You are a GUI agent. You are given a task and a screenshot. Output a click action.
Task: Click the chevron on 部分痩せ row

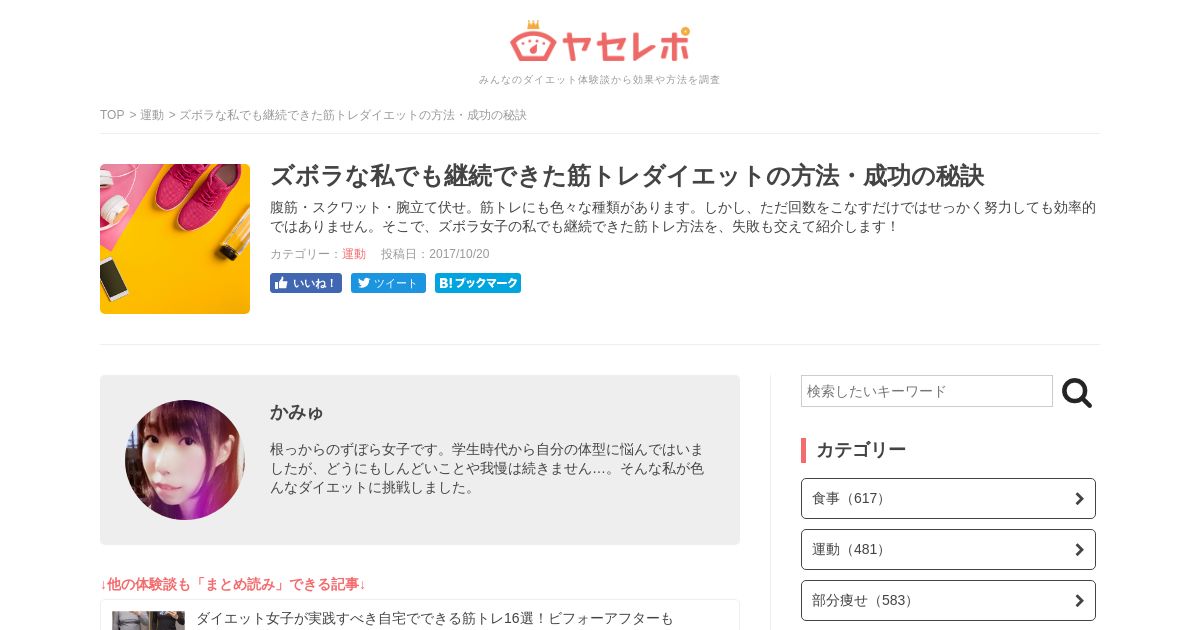point(1079,600)
